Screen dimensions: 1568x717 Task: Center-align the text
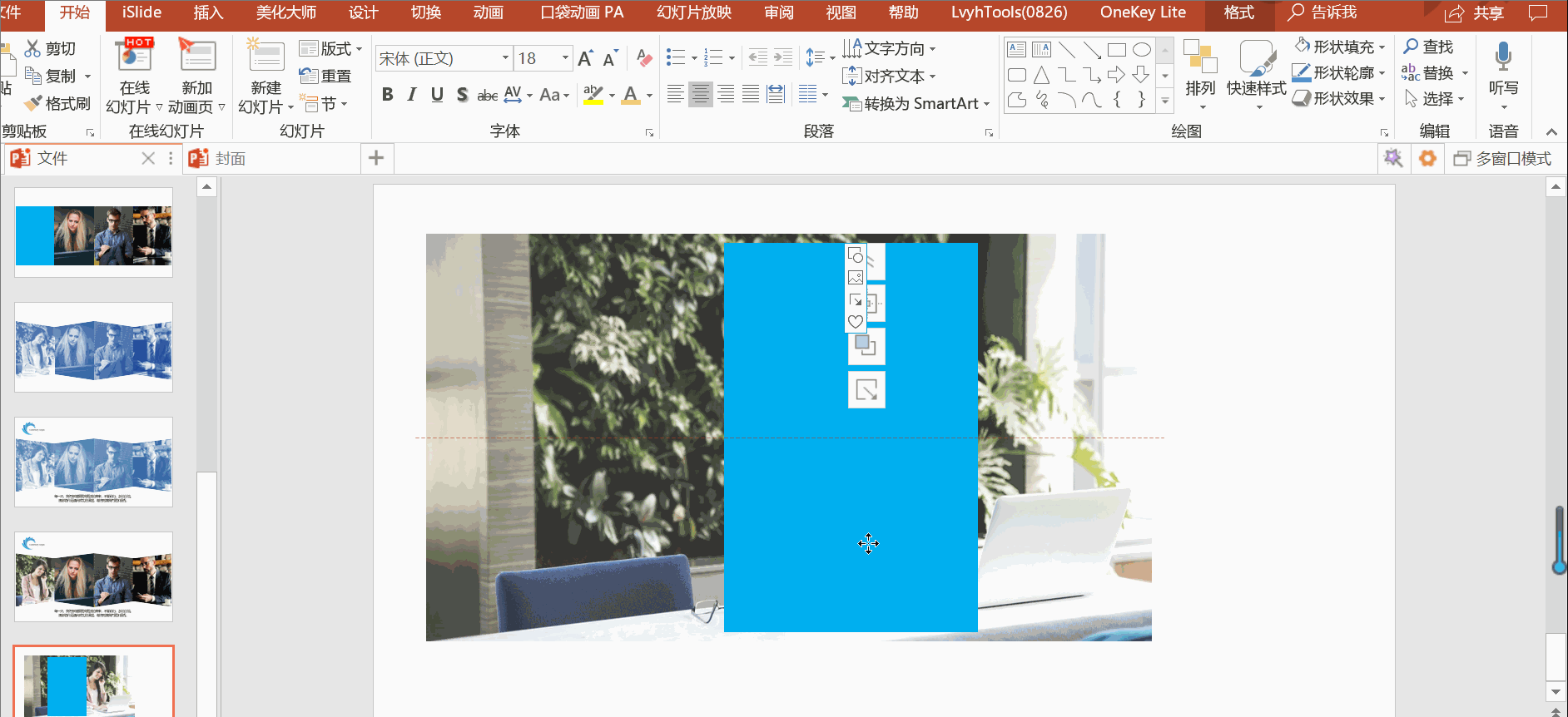pyautogui.click(x=701, y=95)
